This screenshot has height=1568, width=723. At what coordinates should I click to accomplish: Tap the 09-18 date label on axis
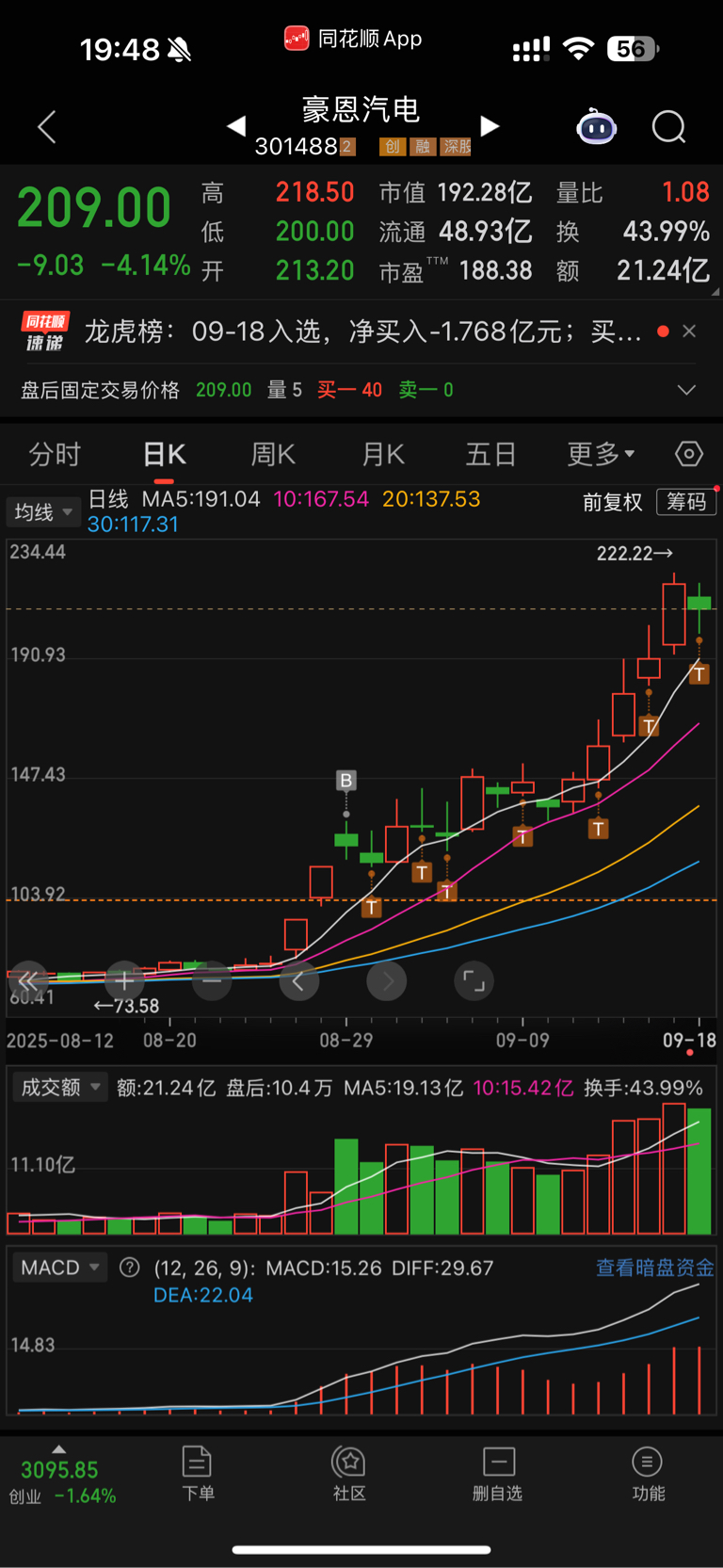(x=689, y=1041)
